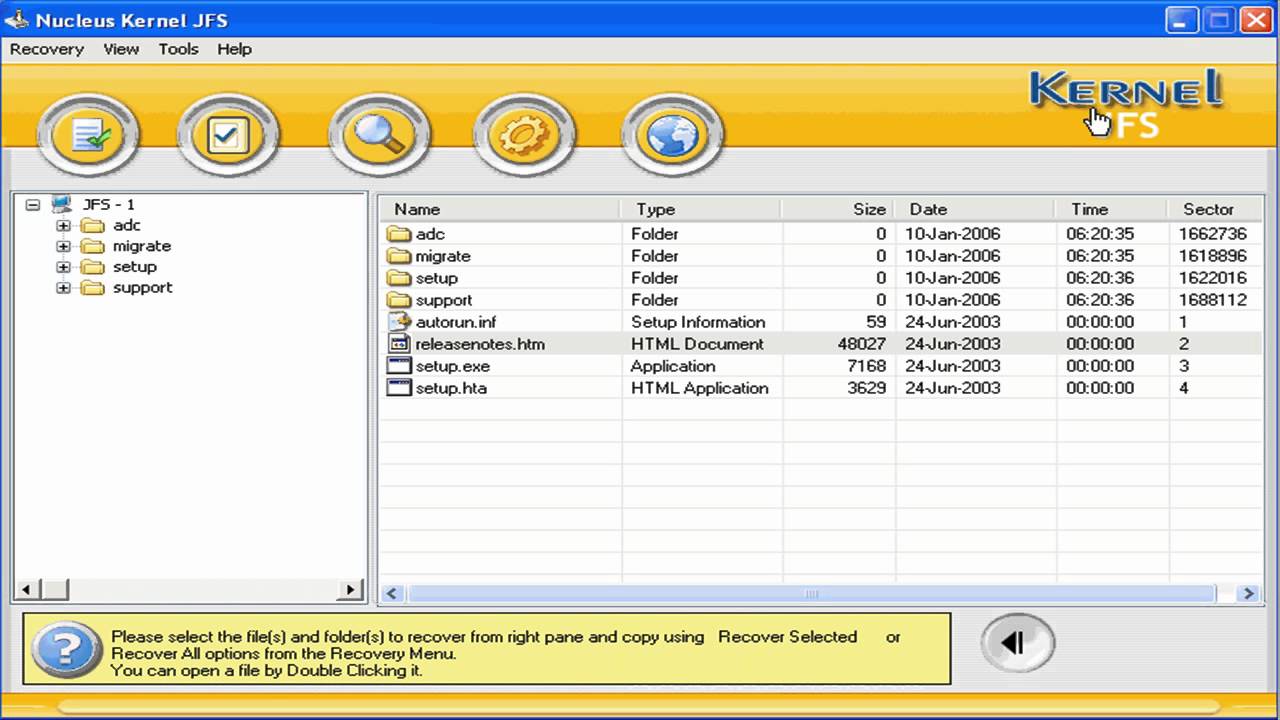
Task: Expand the setup tree folder
Action: coord(64,267)
